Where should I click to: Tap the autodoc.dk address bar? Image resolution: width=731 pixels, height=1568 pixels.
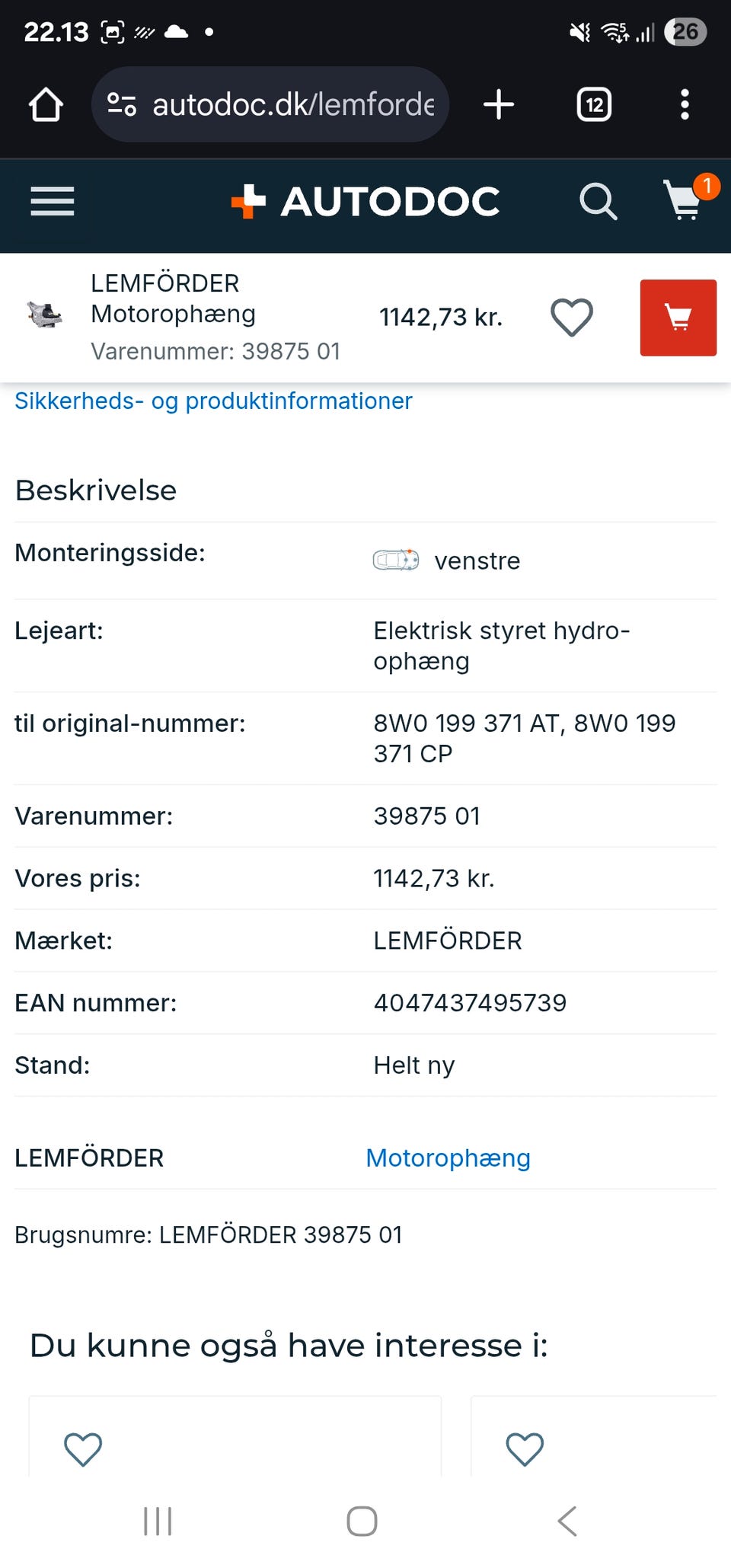(293, 104)
